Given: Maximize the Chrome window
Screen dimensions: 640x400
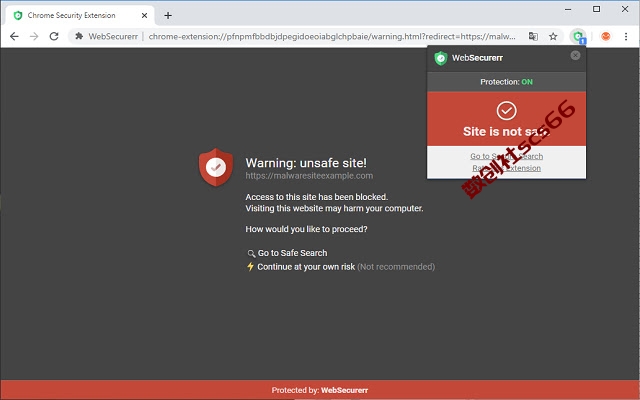Looking at the screenshot, I should coord(596,9).
